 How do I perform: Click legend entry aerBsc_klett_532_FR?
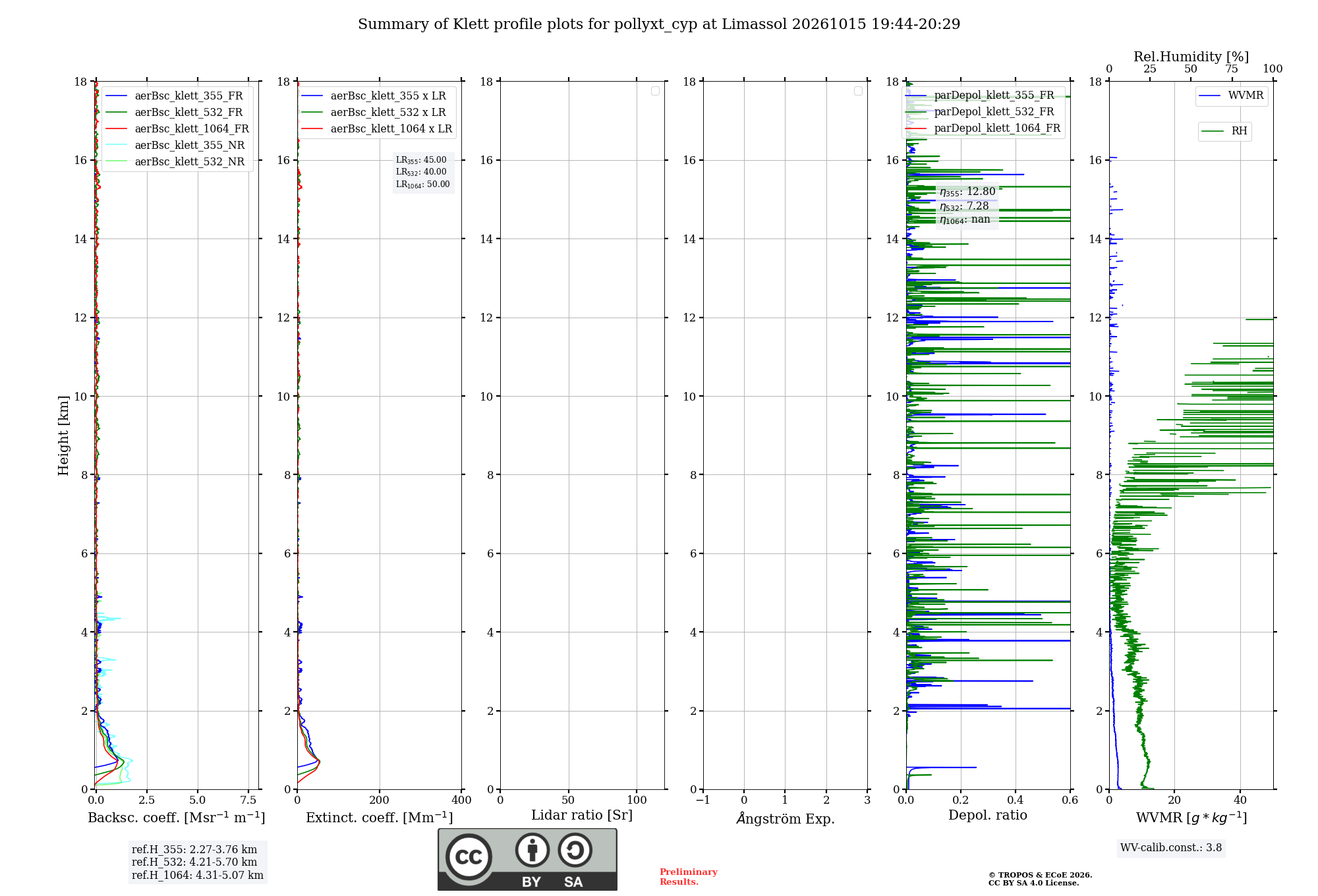[x=175, y=112]
